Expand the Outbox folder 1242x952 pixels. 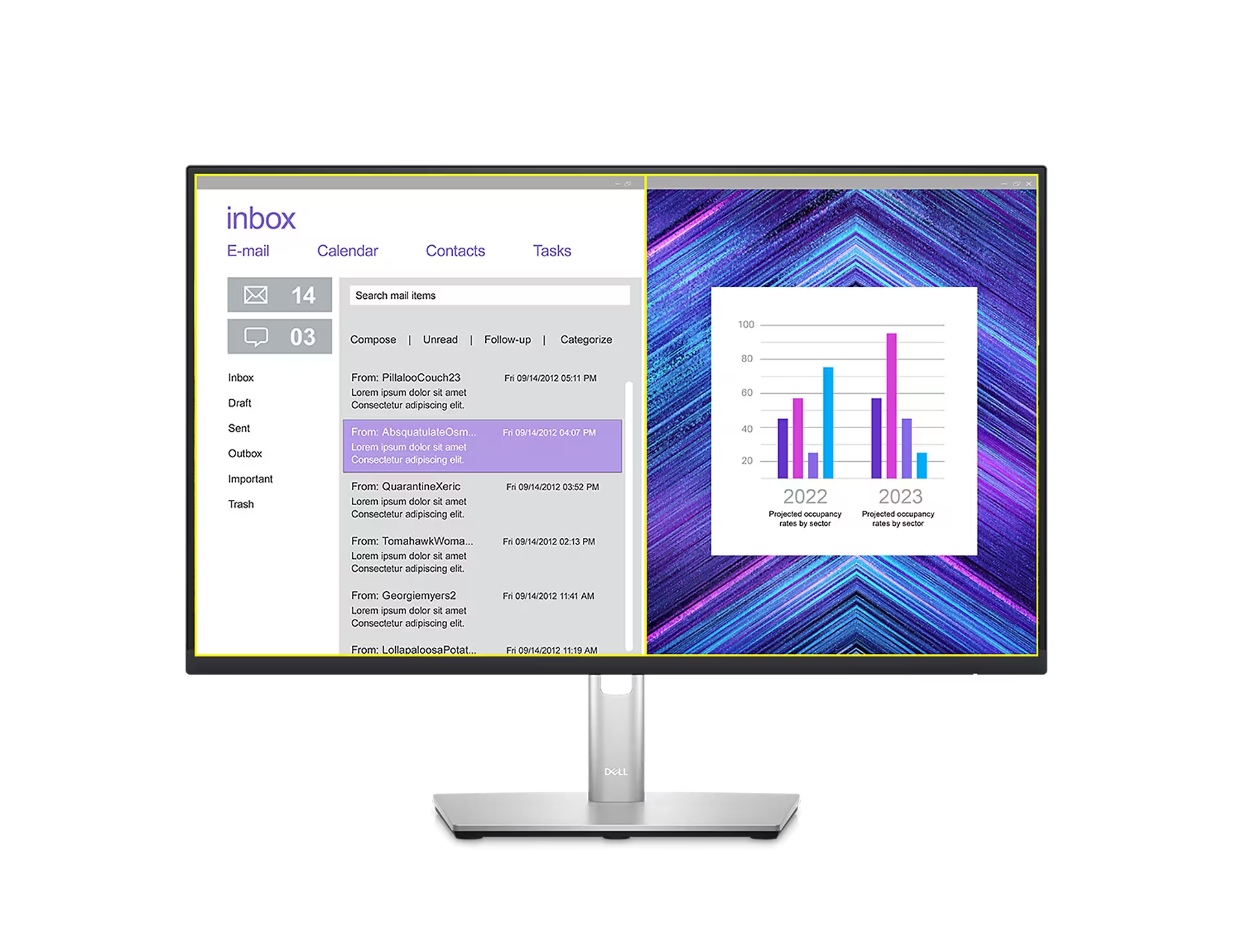(247, 453)
